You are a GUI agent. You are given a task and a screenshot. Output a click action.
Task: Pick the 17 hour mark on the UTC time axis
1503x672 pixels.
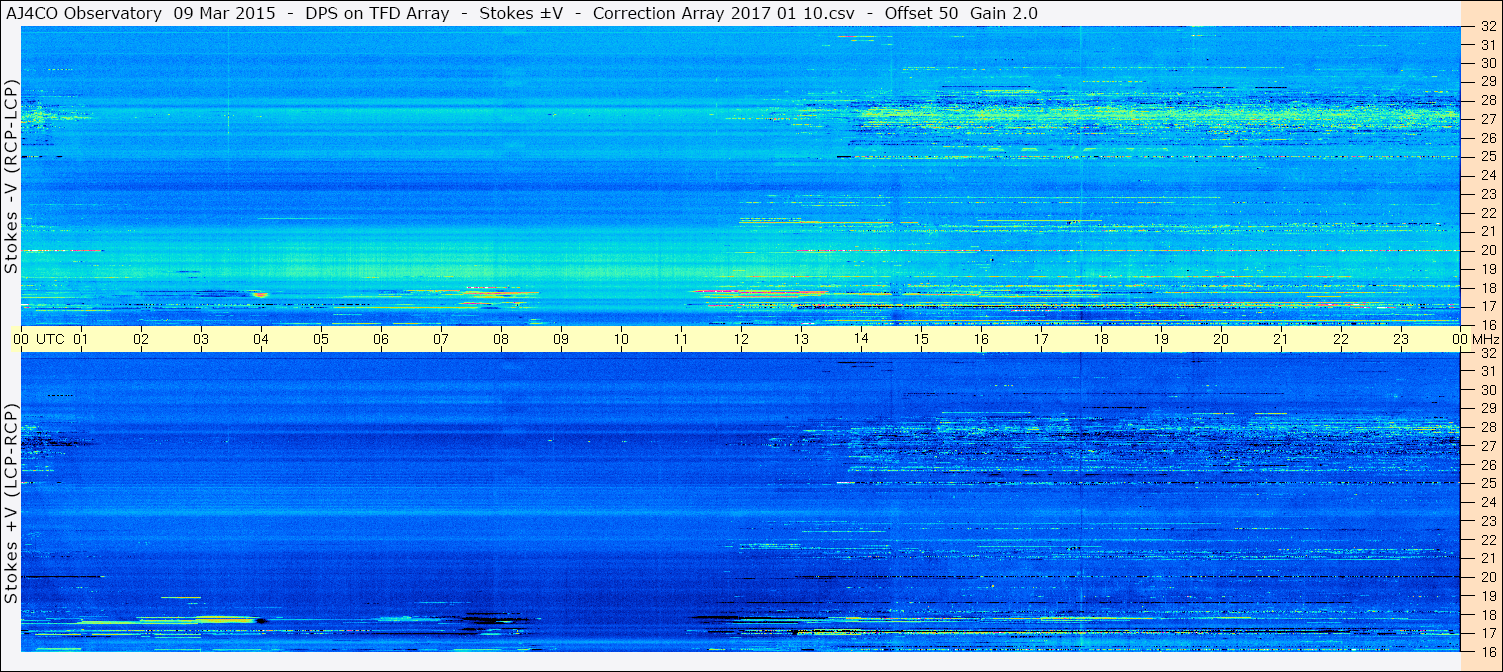[x=1041, y=339]
